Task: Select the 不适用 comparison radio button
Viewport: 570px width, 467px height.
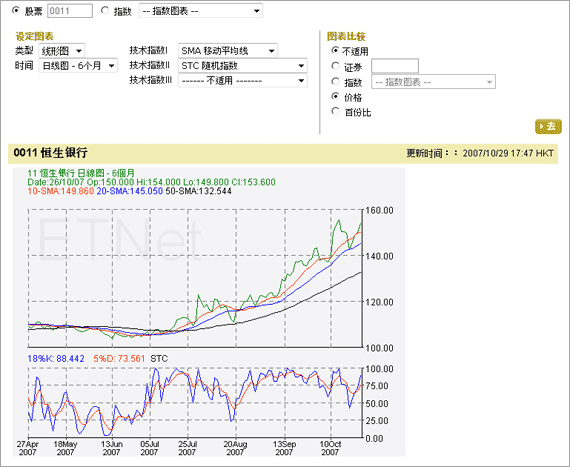Action: [x=335, y=51]
